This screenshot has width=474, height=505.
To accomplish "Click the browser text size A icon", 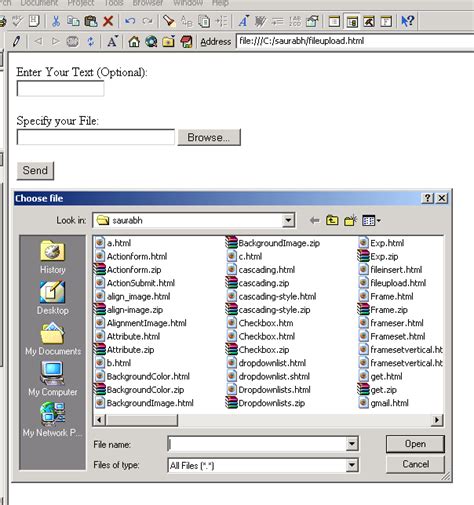I will point(112,42).
